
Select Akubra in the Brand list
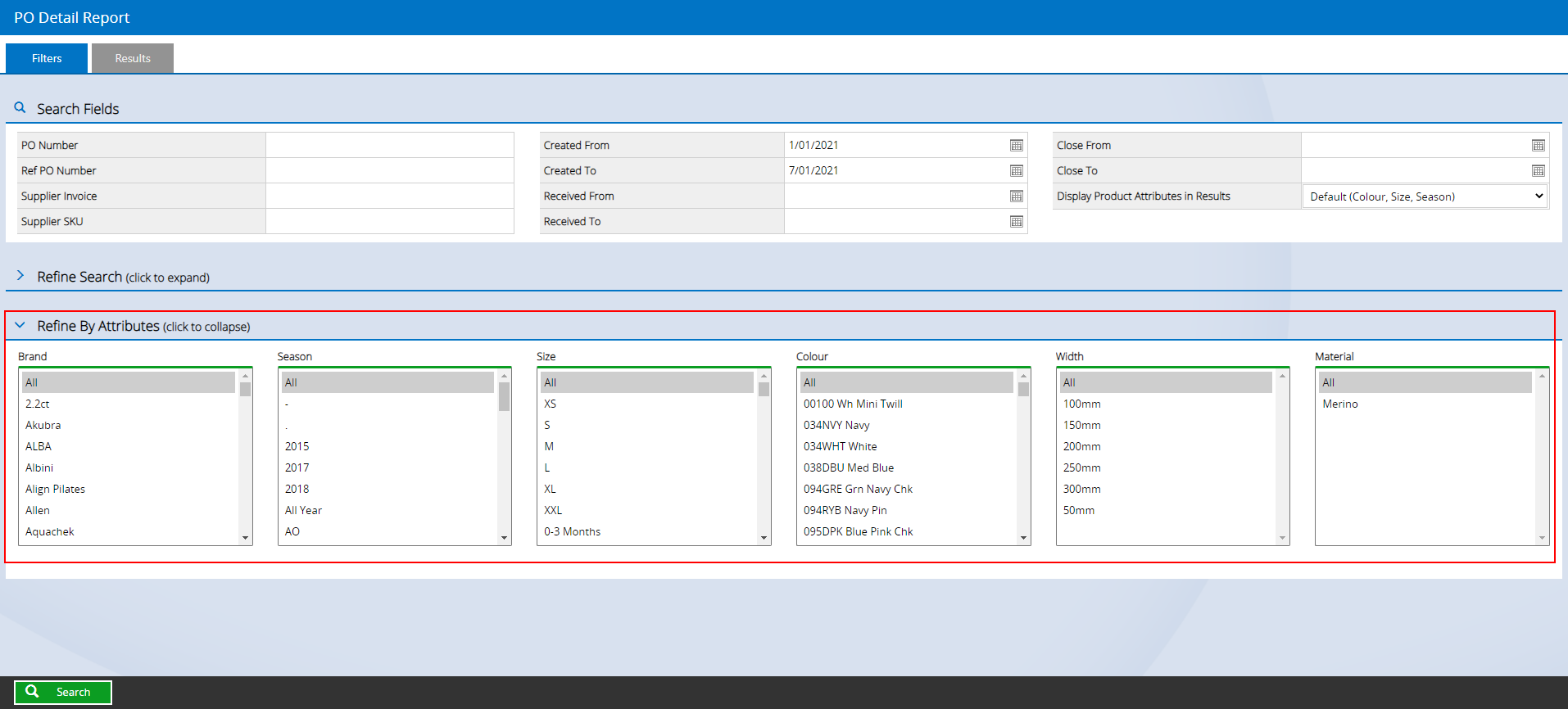(x=129, y=425)
